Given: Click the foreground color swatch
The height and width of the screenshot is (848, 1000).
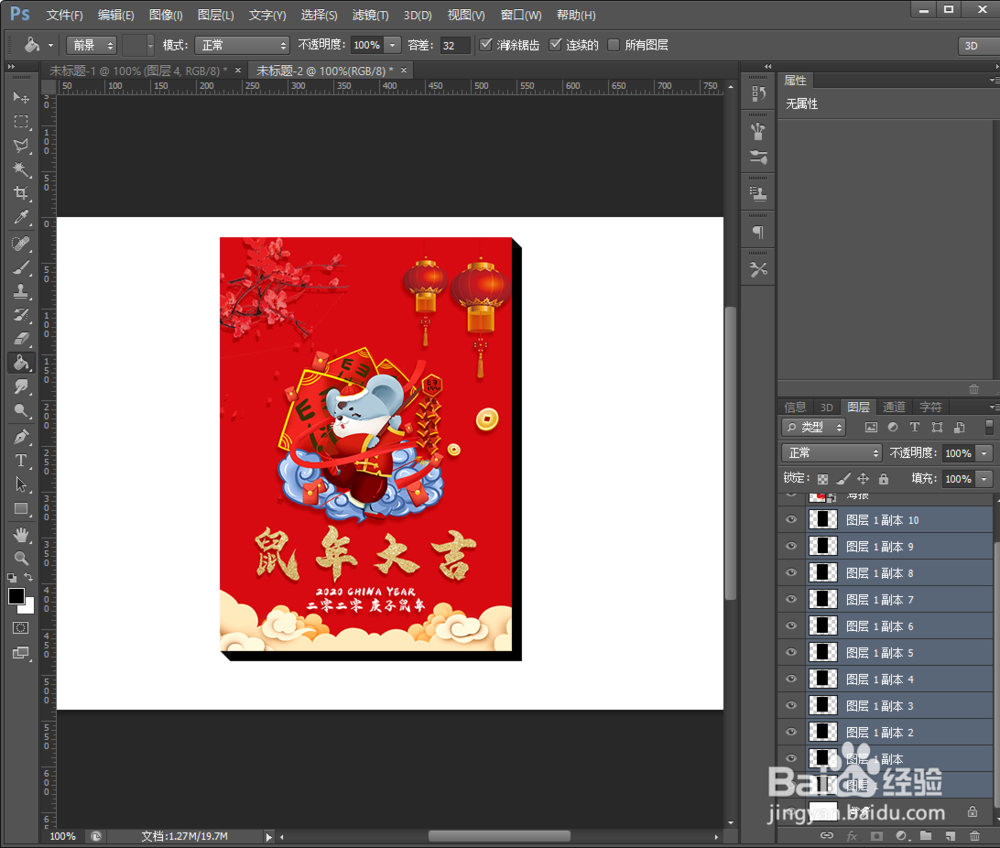Looking at the screenshot, I should tap(16, 596).
